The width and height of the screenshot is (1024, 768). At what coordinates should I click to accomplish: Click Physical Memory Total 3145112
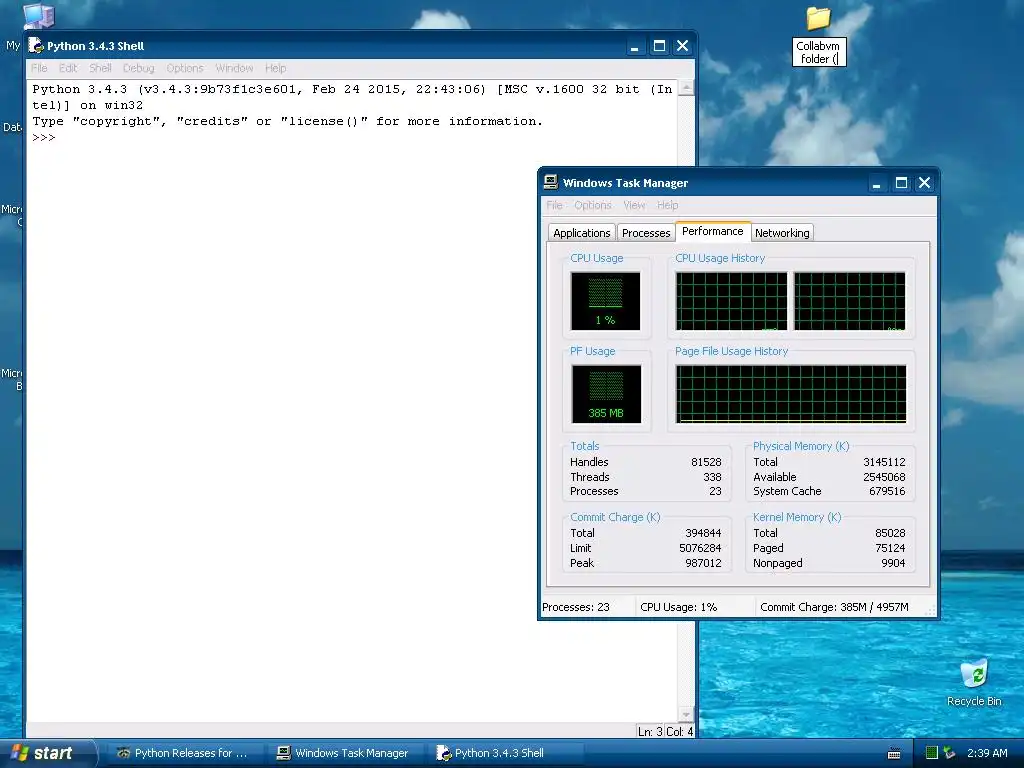[x=884, y=462]
